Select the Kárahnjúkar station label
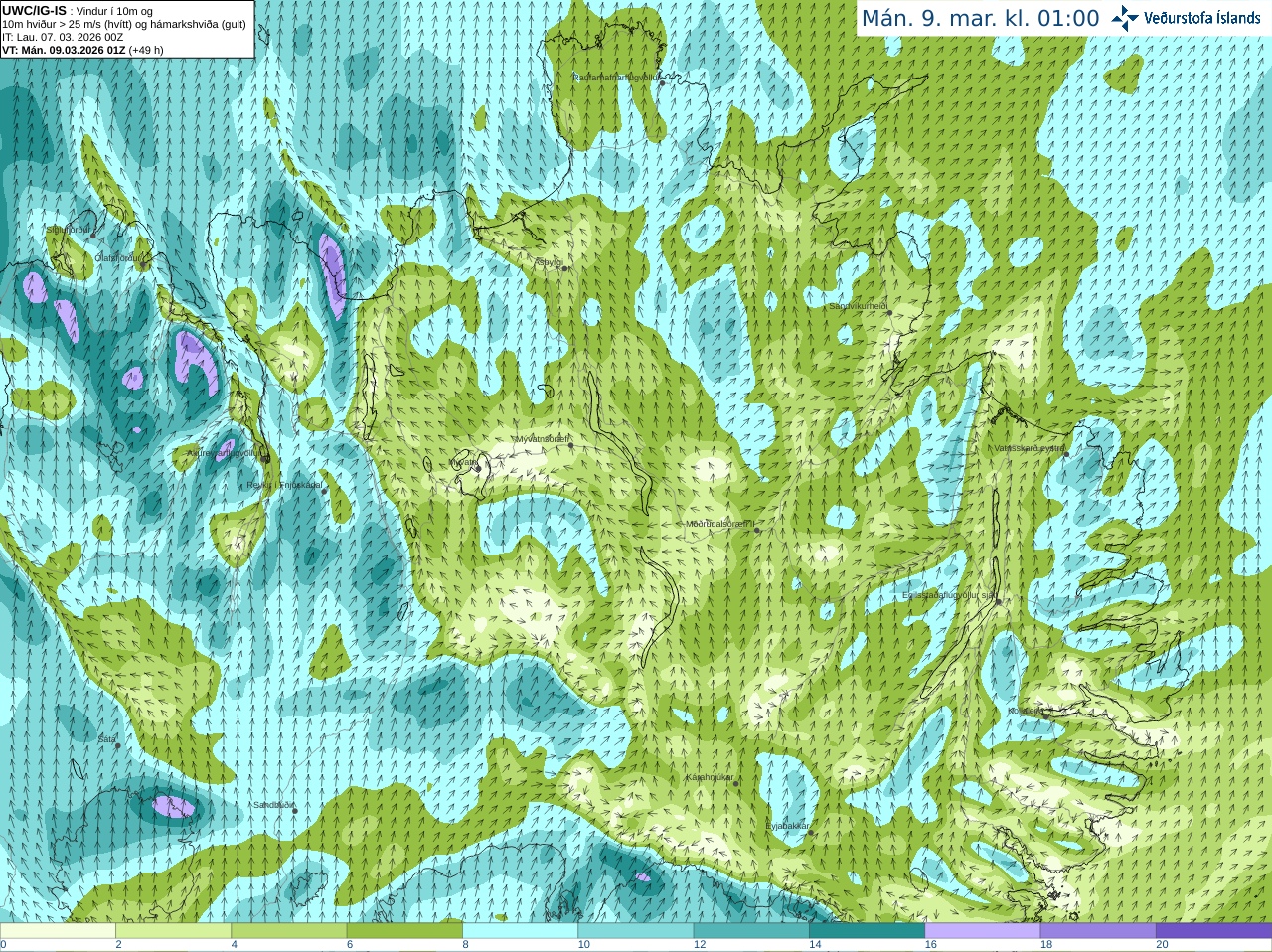The height and width of the screenshot is (952, 1272). point(710,777)
